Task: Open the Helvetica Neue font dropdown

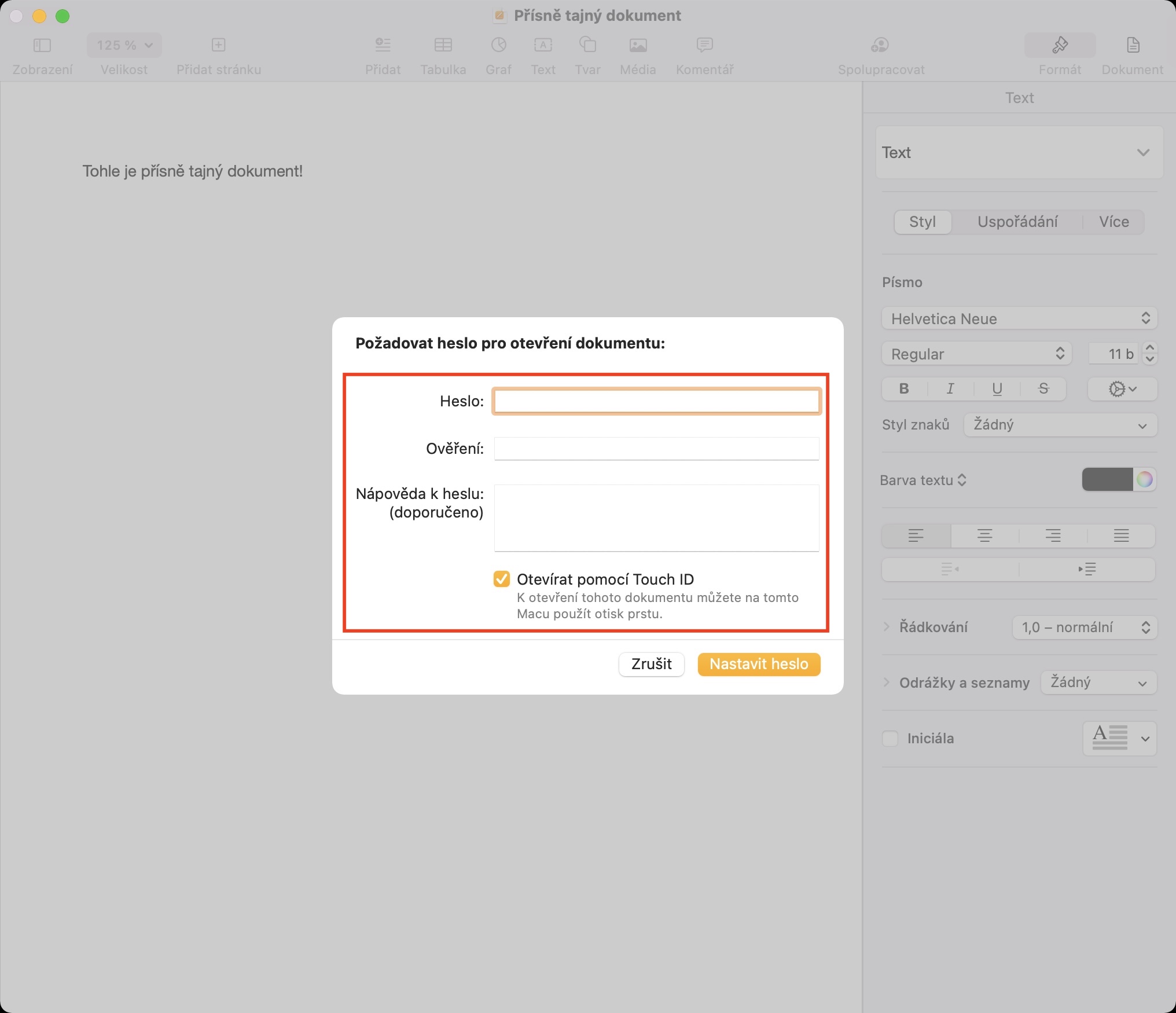Action: 1019,318
